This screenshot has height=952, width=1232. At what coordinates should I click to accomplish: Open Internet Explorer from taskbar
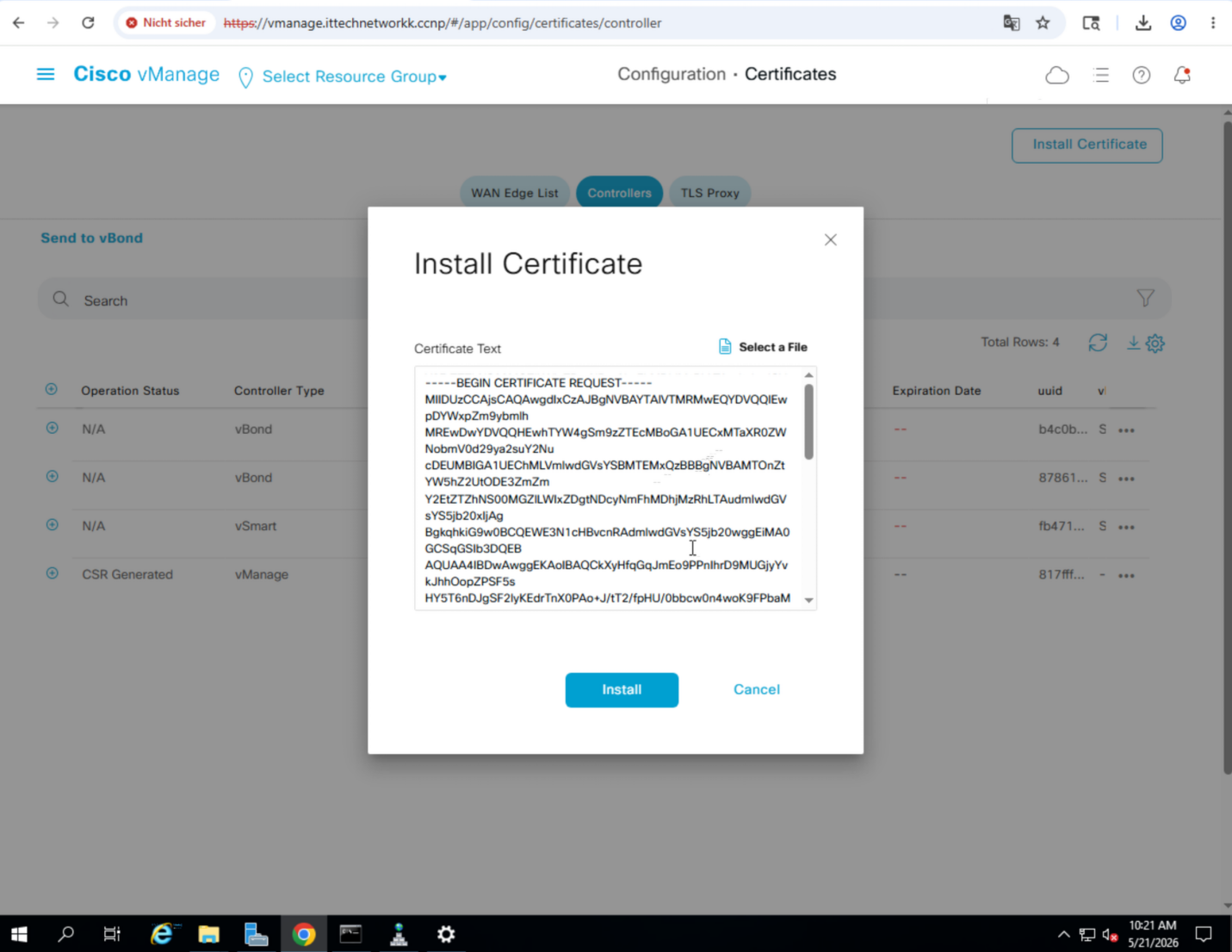point(162,934)
